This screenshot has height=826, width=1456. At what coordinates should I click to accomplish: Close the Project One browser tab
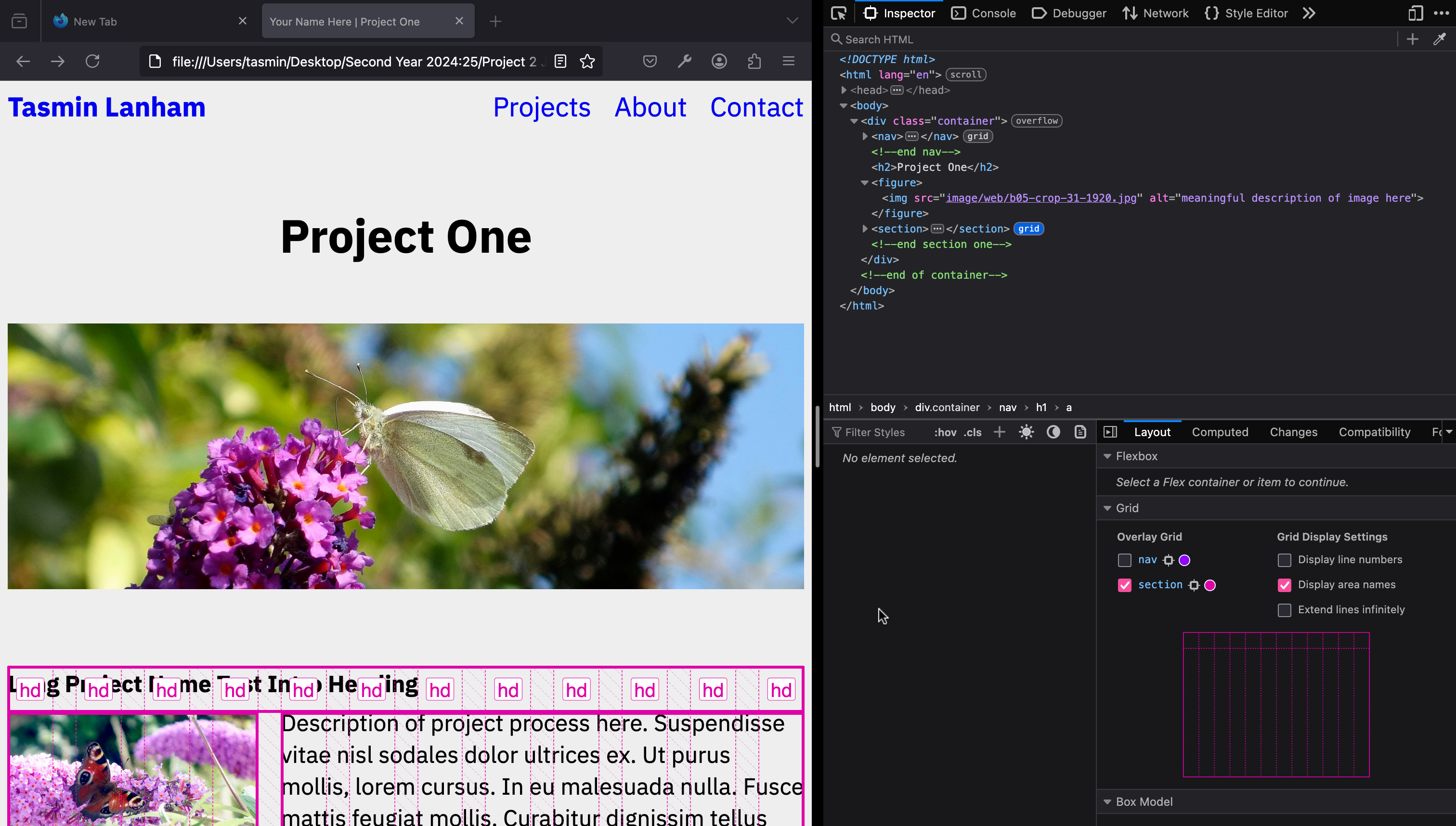[459, 21]
